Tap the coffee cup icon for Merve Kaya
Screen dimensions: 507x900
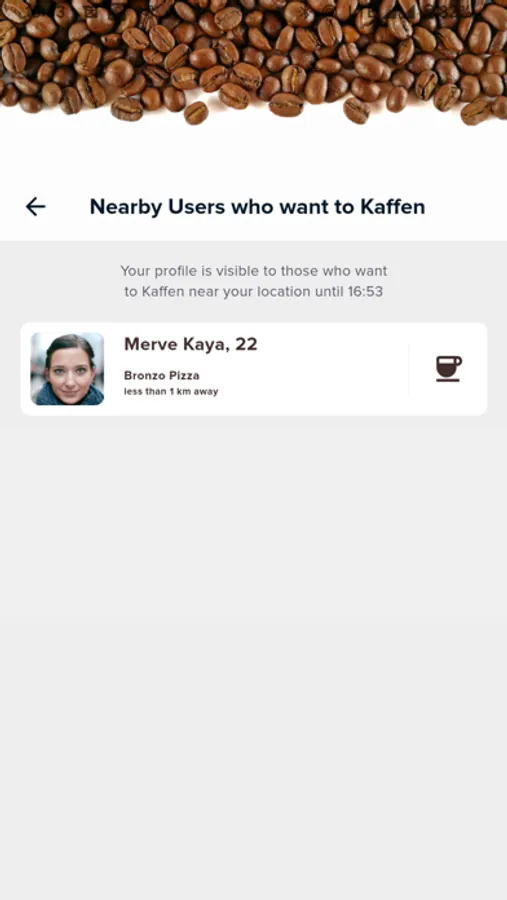point(448,368)
